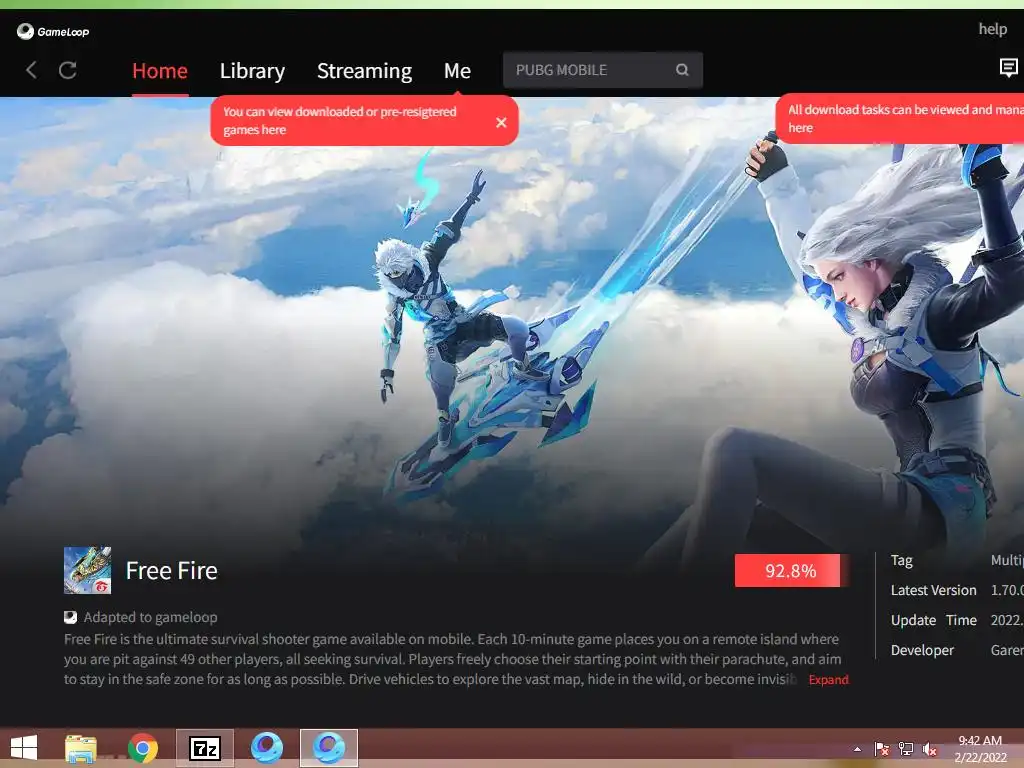Click the Free Fire title text

[172, 571]
